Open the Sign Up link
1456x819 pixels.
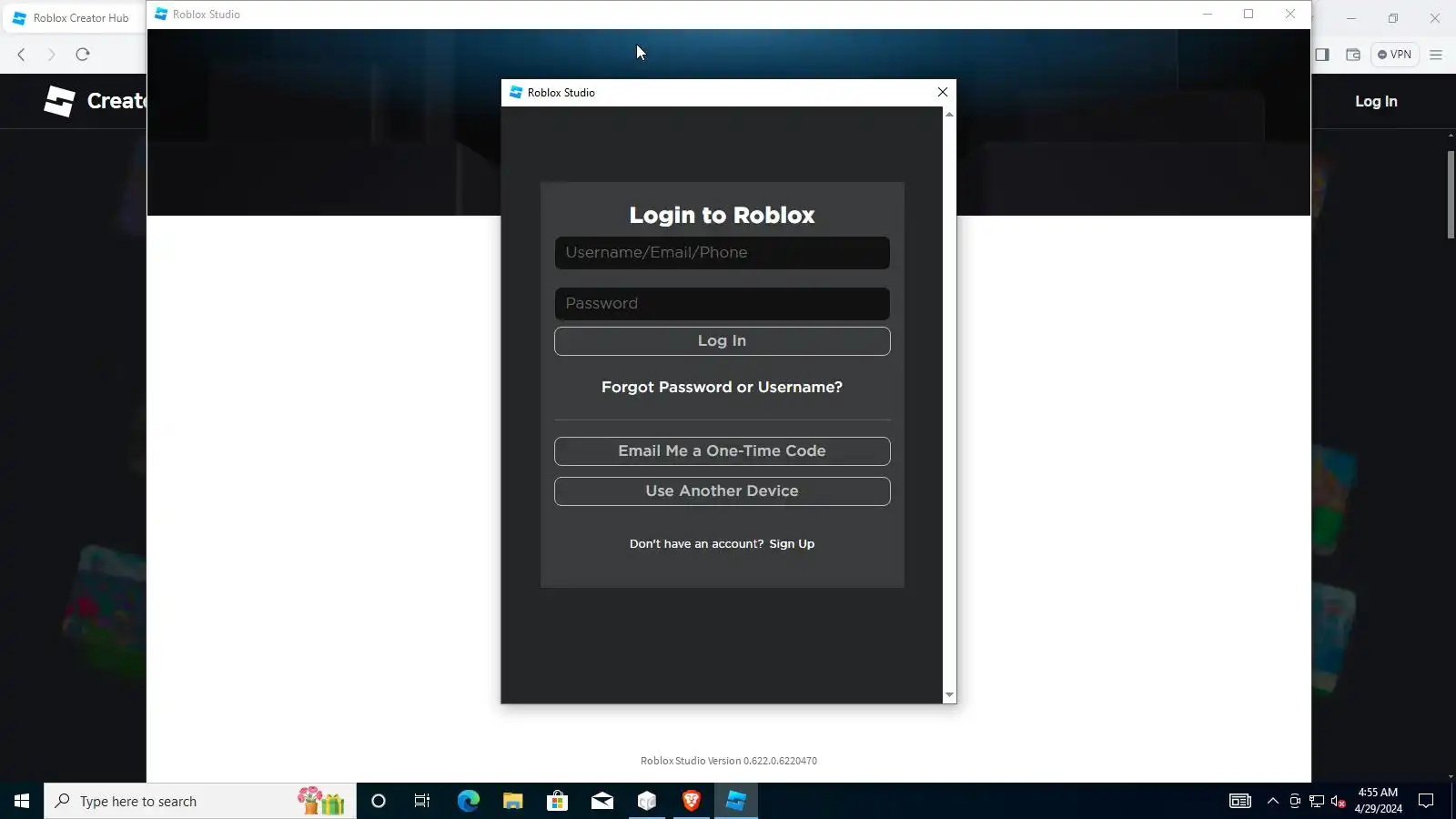click(x=792, y=544)
